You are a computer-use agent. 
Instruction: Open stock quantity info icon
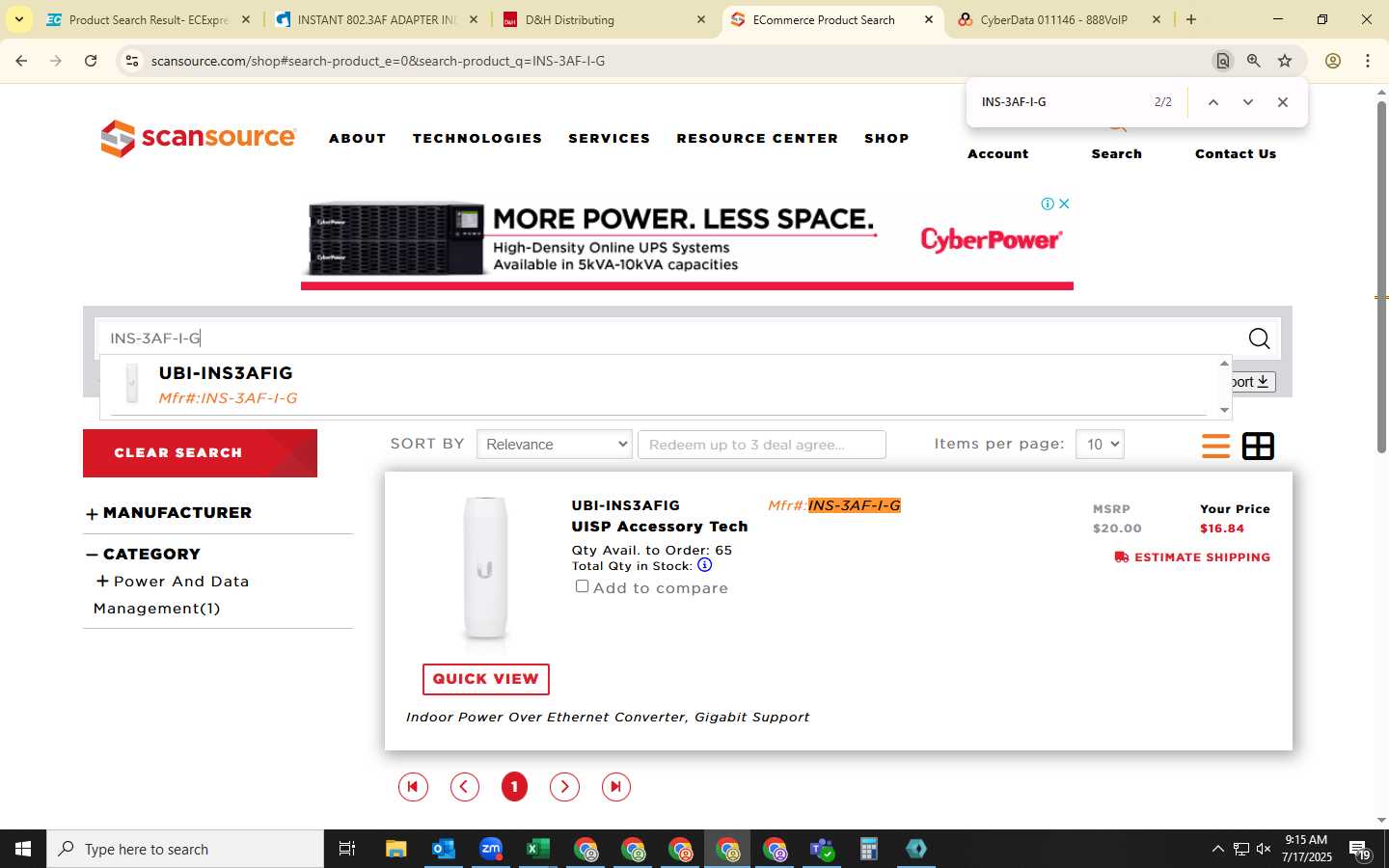click(x=704, y=565)
